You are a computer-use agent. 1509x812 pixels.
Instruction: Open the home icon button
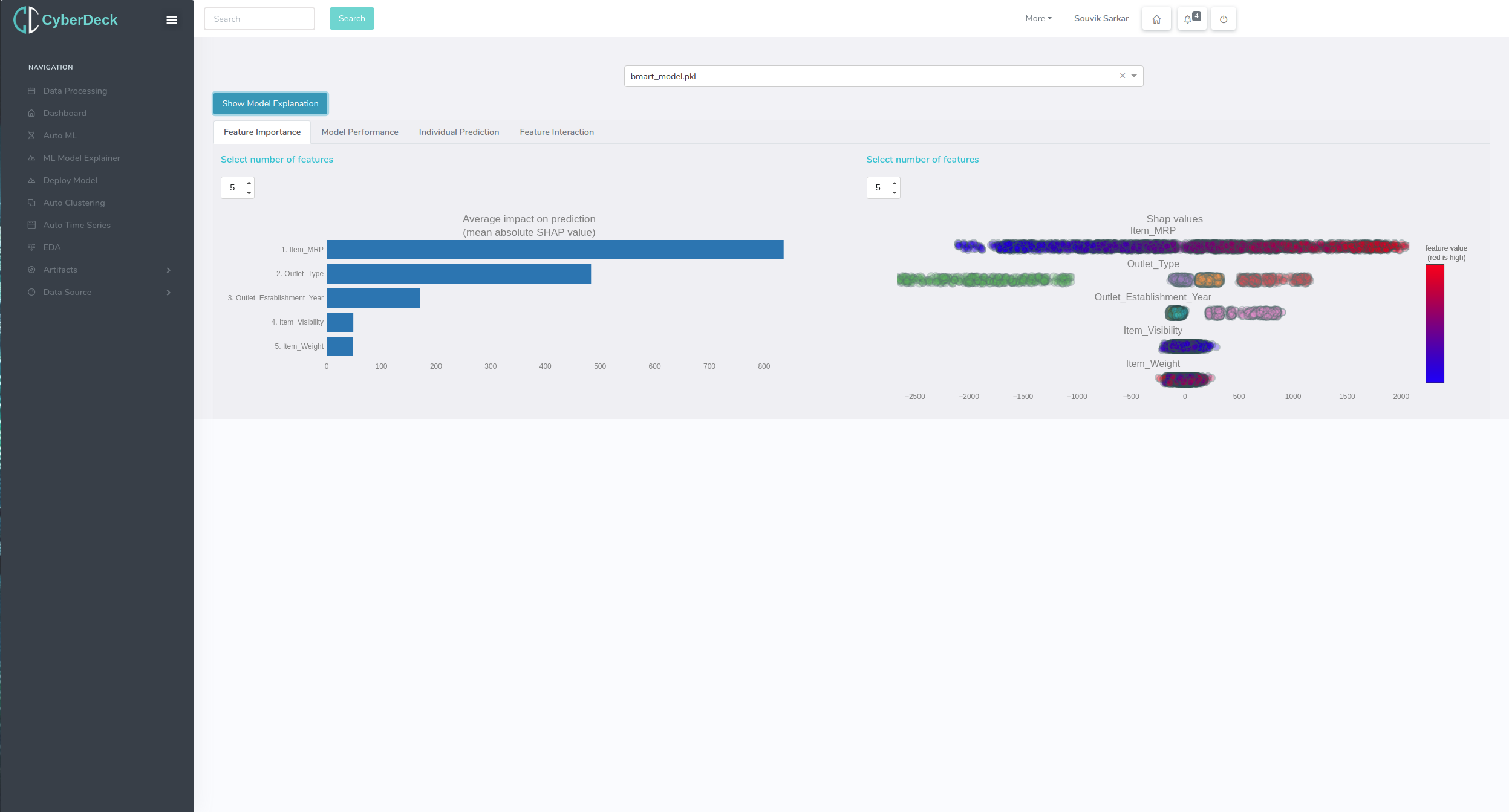[x=1156, y=19]
